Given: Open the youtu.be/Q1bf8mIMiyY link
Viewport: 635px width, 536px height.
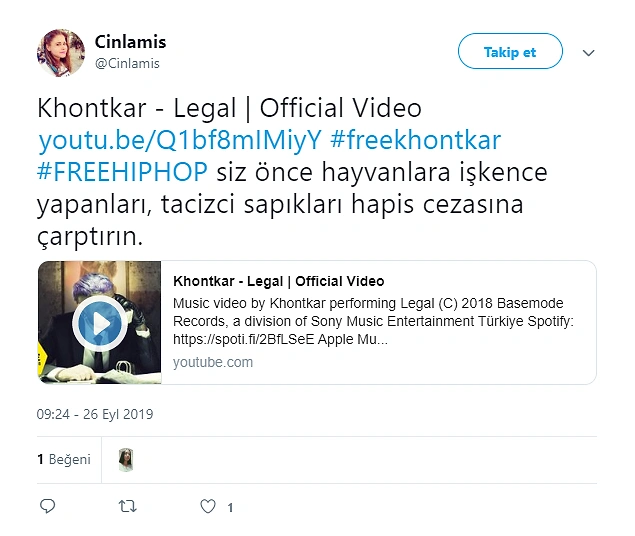Looking at the screenshot, I should (x=180, y=140).
